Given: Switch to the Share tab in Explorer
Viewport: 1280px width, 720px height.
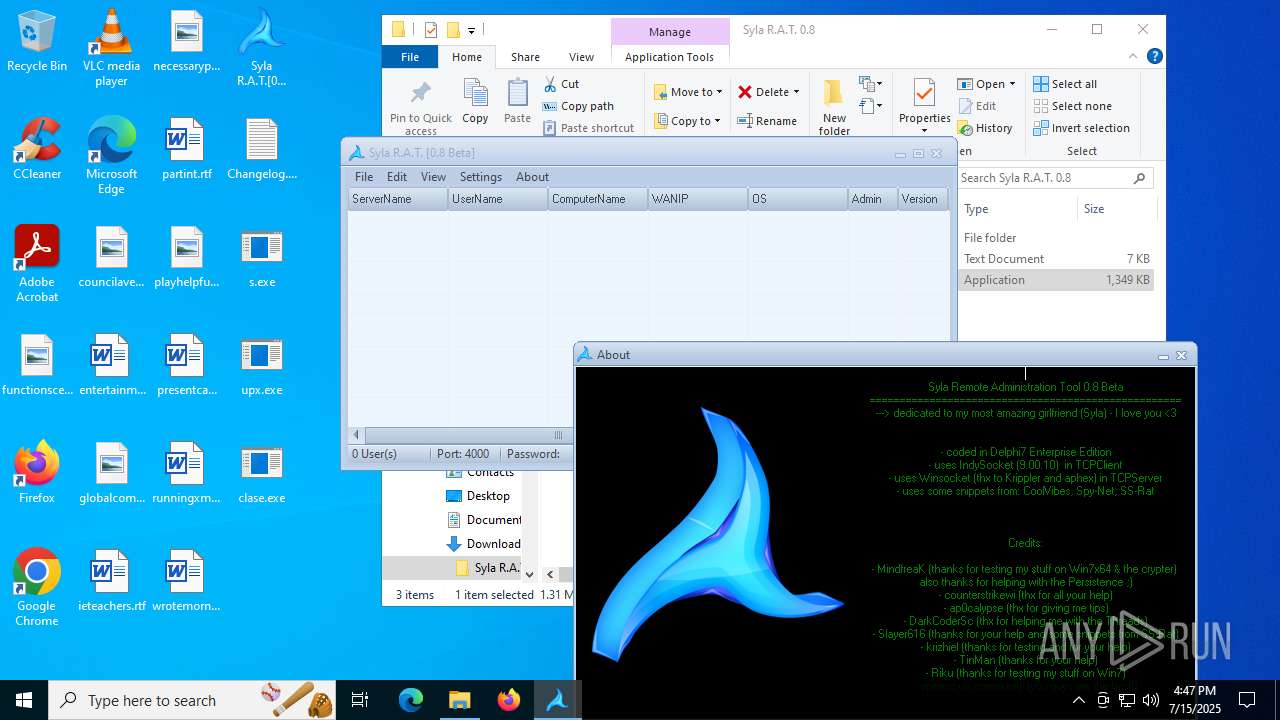Looking at the screenshot, I should 525,57.
